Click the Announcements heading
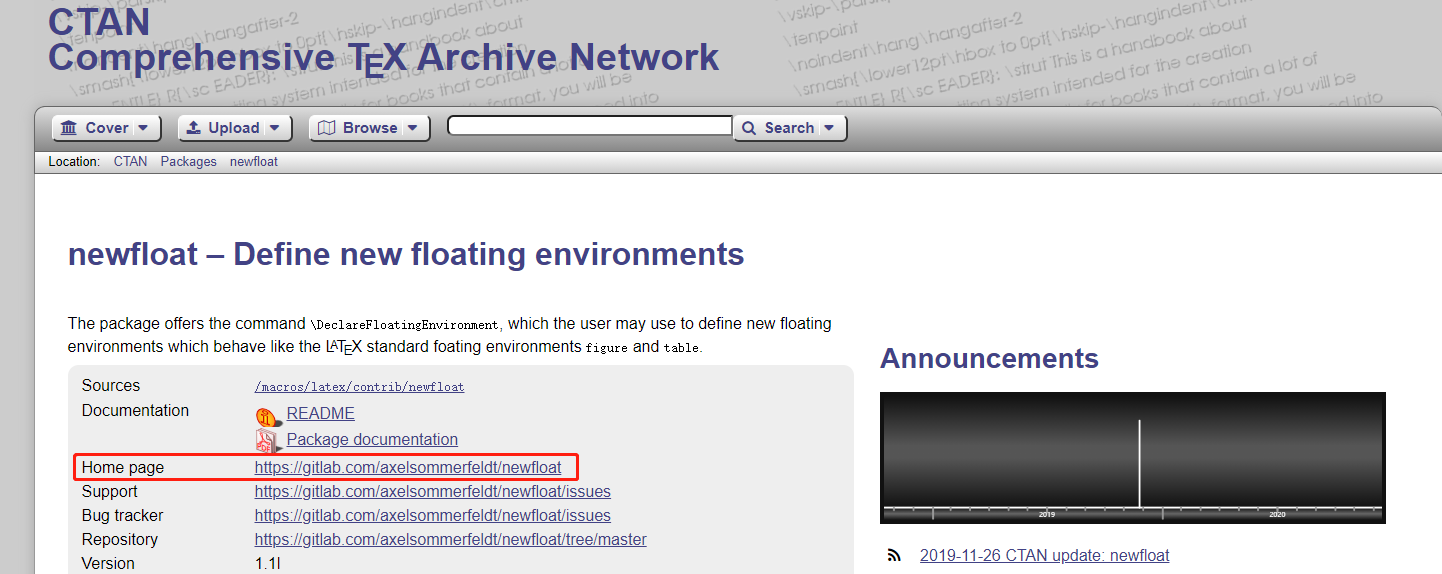 coord(989,358)
